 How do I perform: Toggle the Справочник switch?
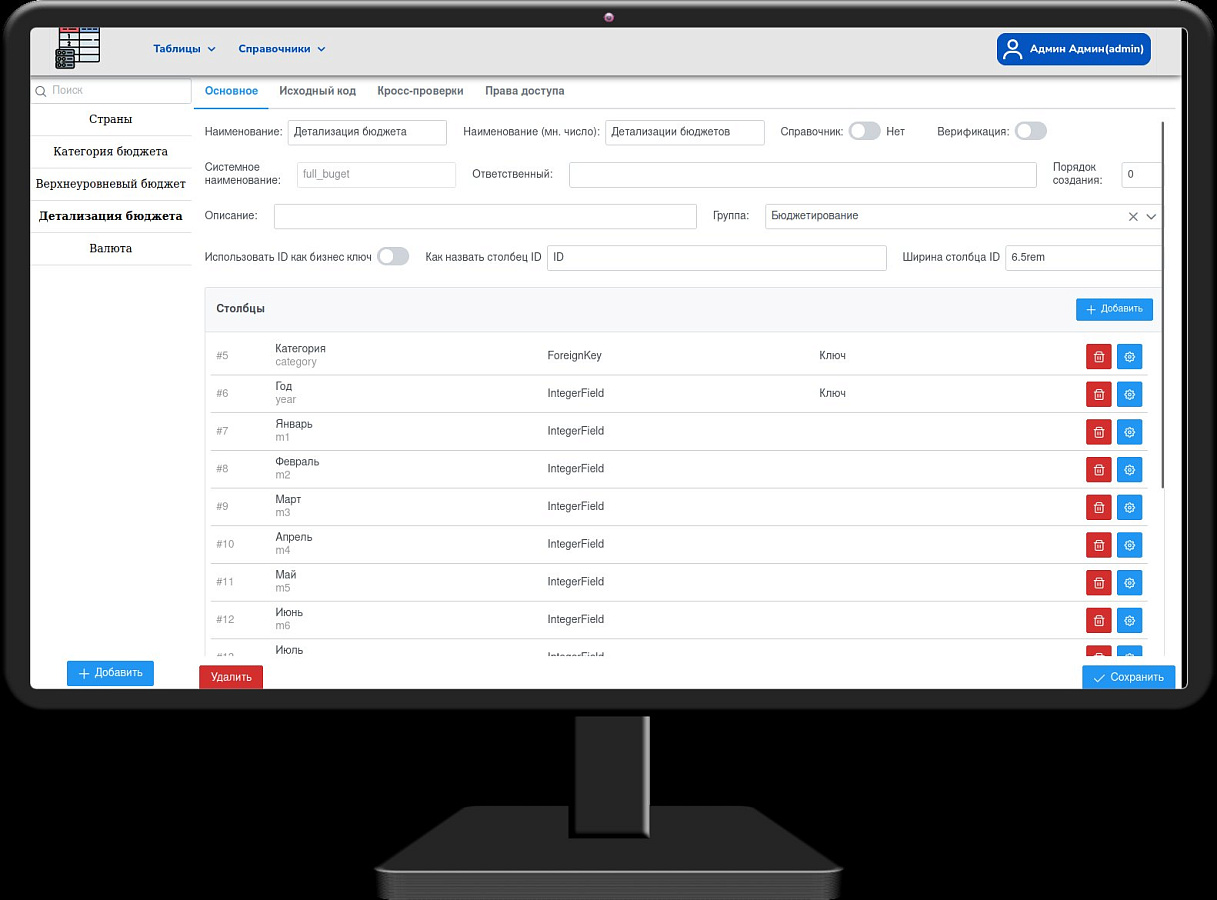click(x=864, y=131)
